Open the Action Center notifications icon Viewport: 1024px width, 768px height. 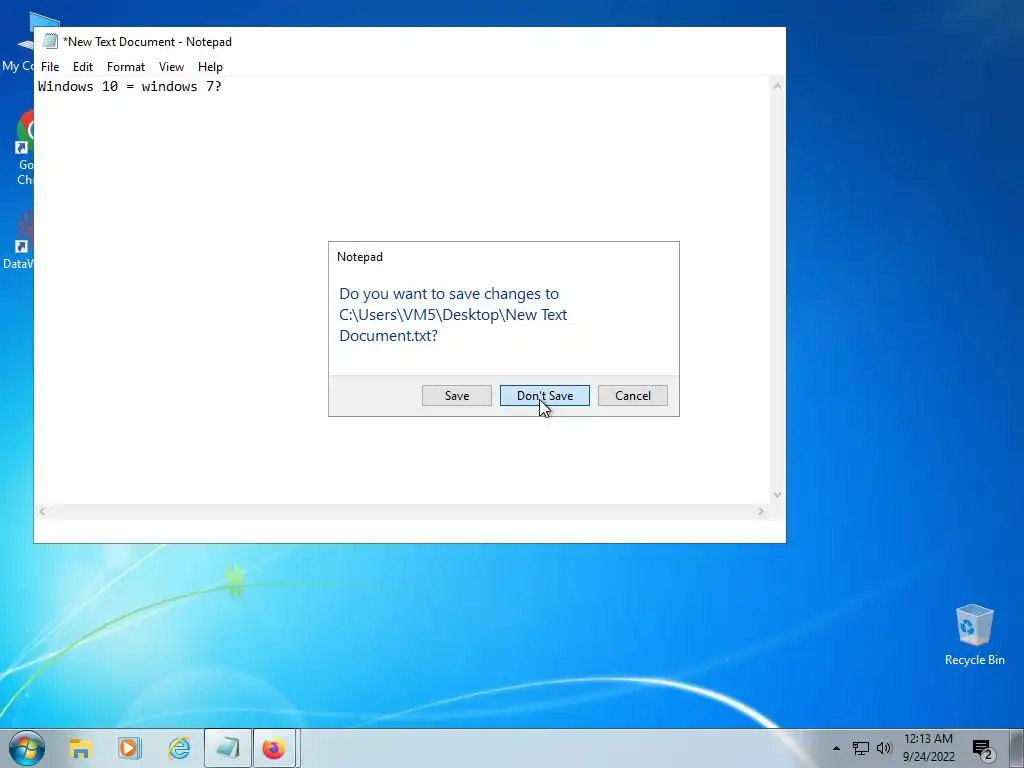984,750
